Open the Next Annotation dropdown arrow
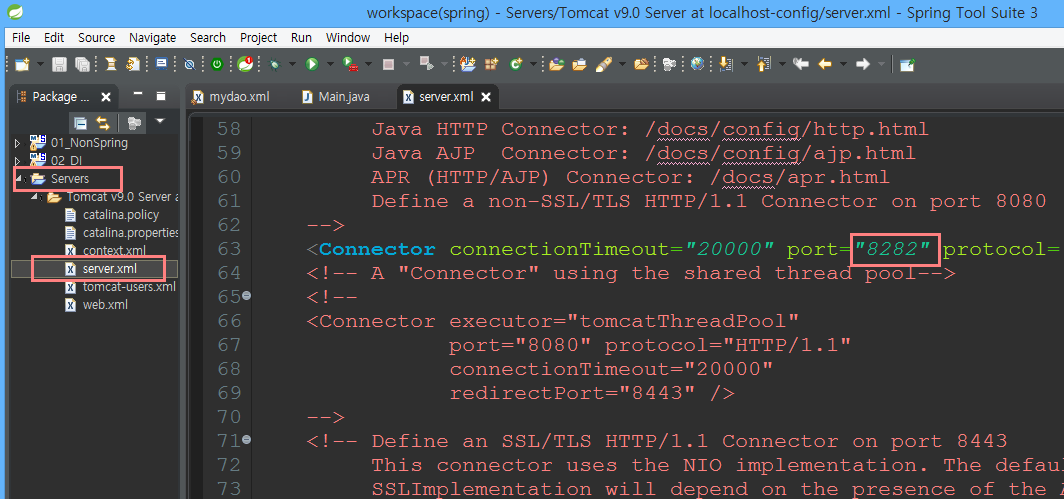1064x499 pixels. pyautogui.click(x=744, y=64)
